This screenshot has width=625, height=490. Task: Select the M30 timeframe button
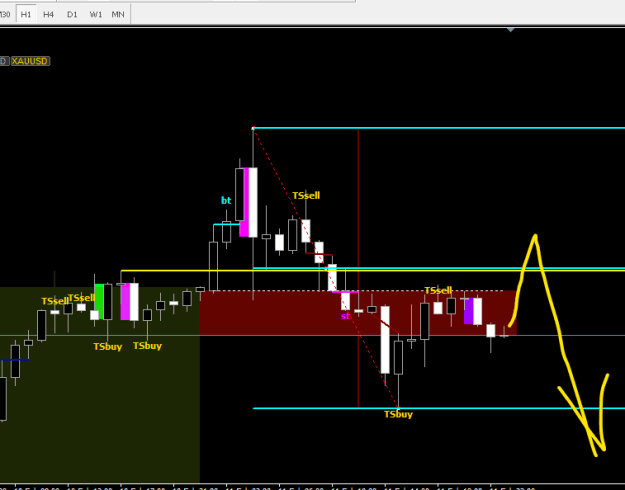coord(5,14)
